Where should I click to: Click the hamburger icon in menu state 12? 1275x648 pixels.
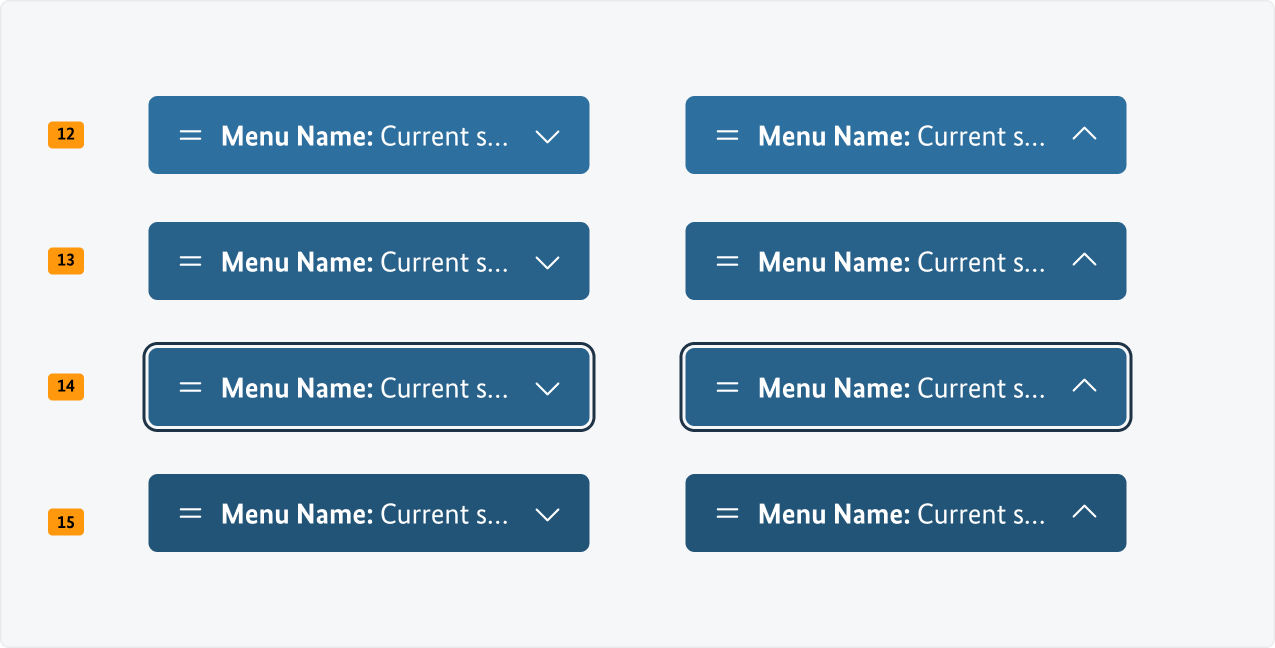(x=190, y=135)
